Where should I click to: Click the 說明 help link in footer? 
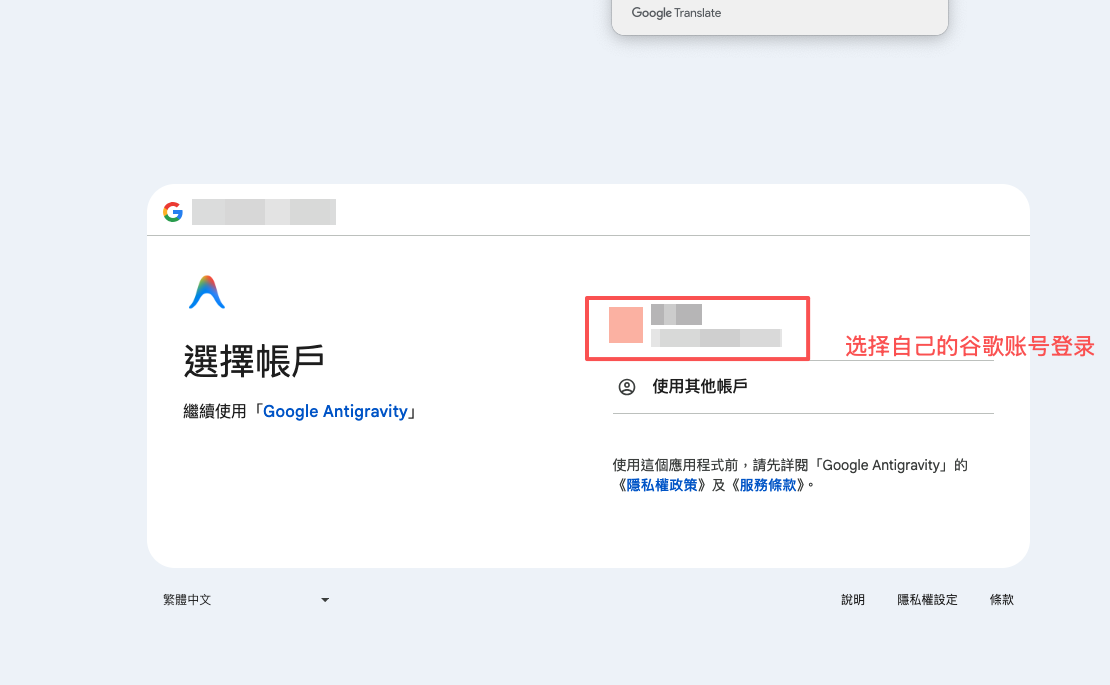852,599
